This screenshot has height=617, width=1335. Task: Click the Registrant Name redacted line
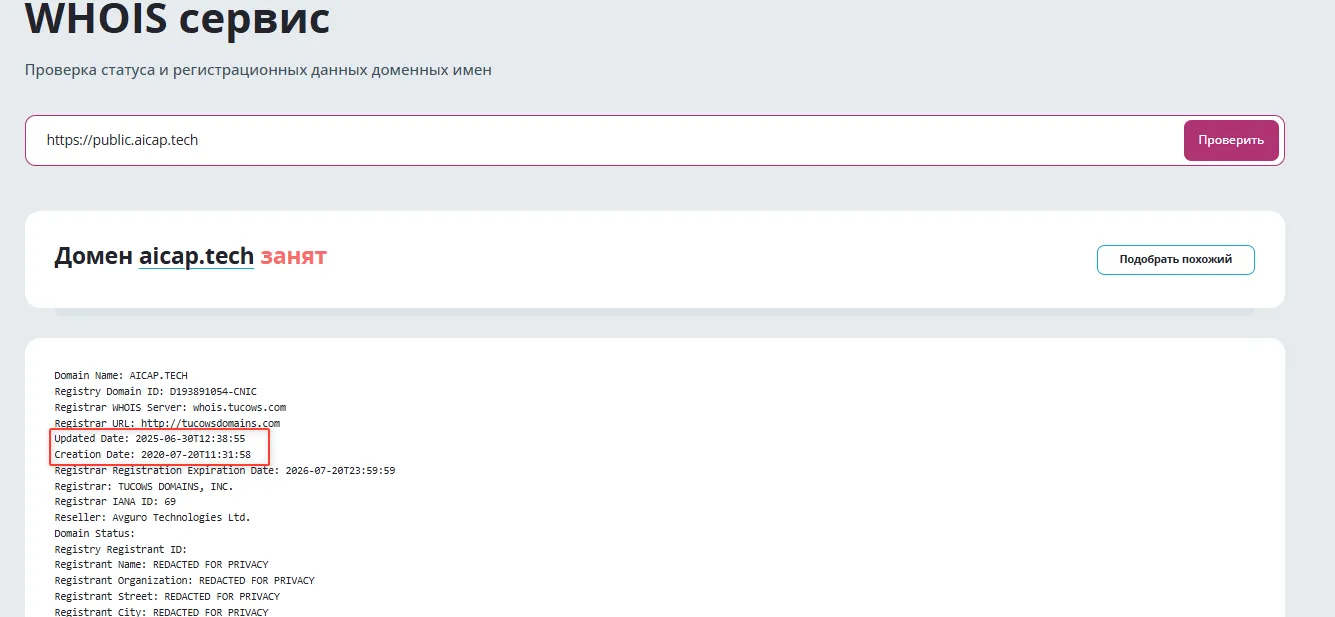(x=161, y=565)
